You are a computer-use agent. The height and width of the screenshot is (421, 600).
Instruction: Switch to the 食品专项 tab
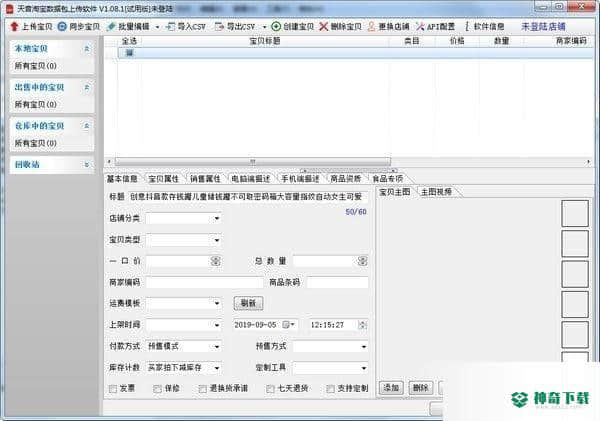(x=387, y=179)
